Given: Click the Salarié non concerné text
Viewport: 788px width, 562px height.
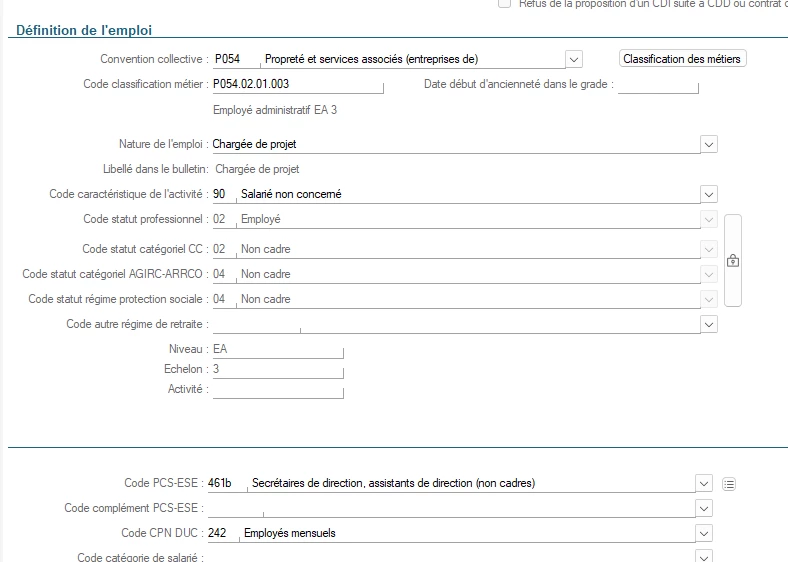Looking at the screenshot, I should pyautogui.click(x=291, y=194).
